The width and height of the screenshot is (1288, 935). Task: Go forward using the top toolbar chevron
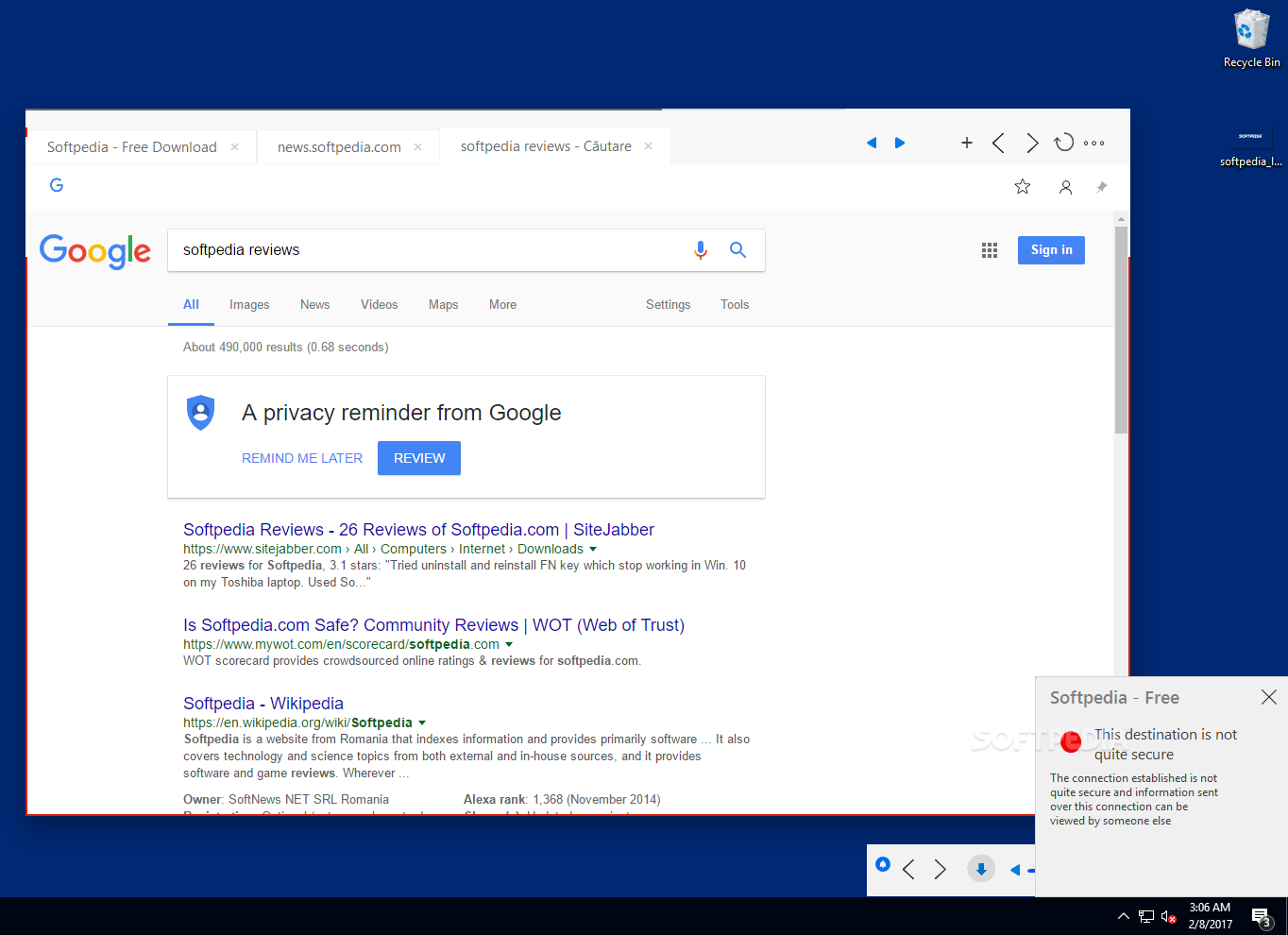1032,143
